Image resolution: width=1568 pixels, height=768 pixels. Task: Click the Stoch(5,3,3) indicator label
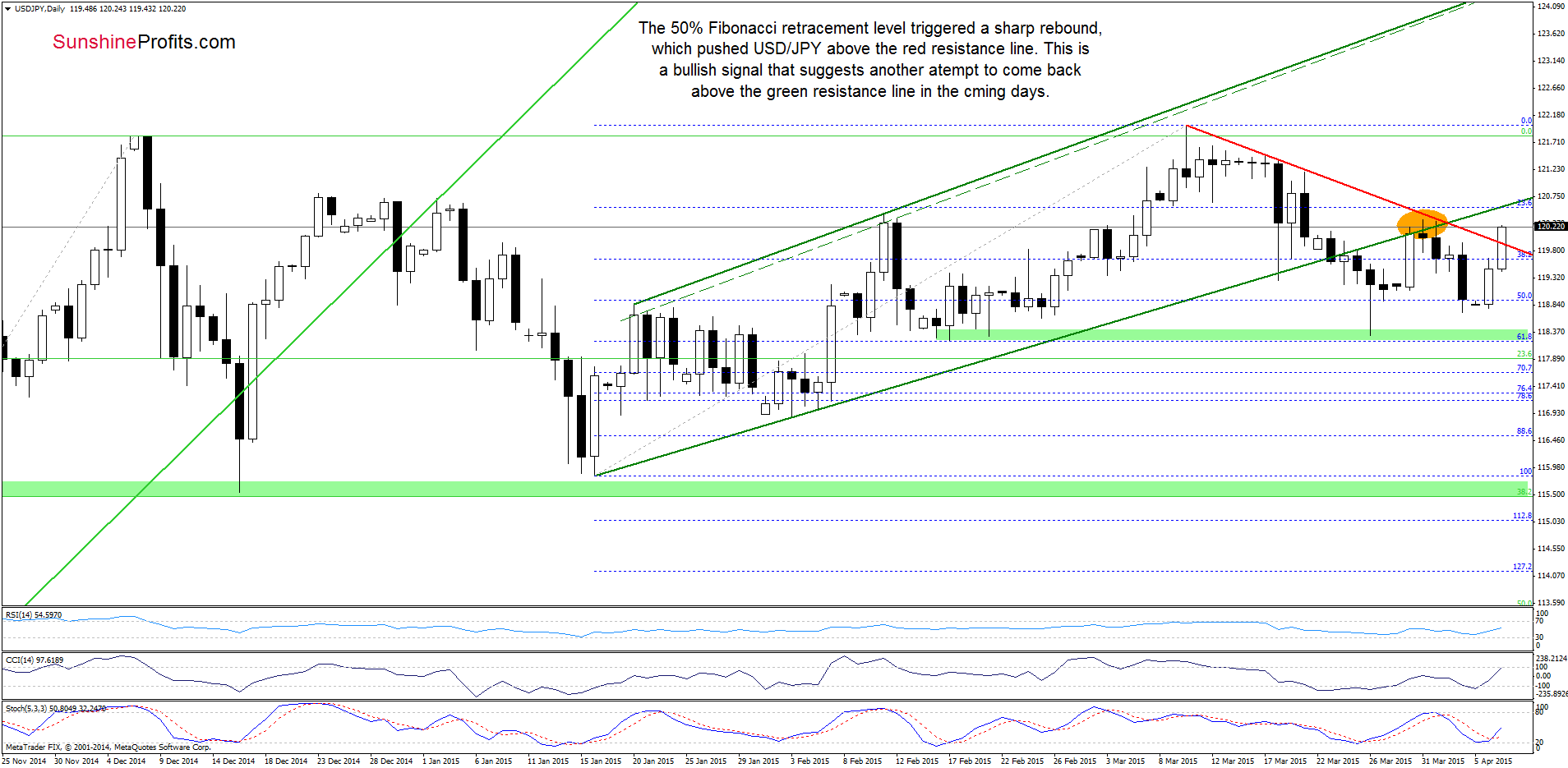[56, 709]
